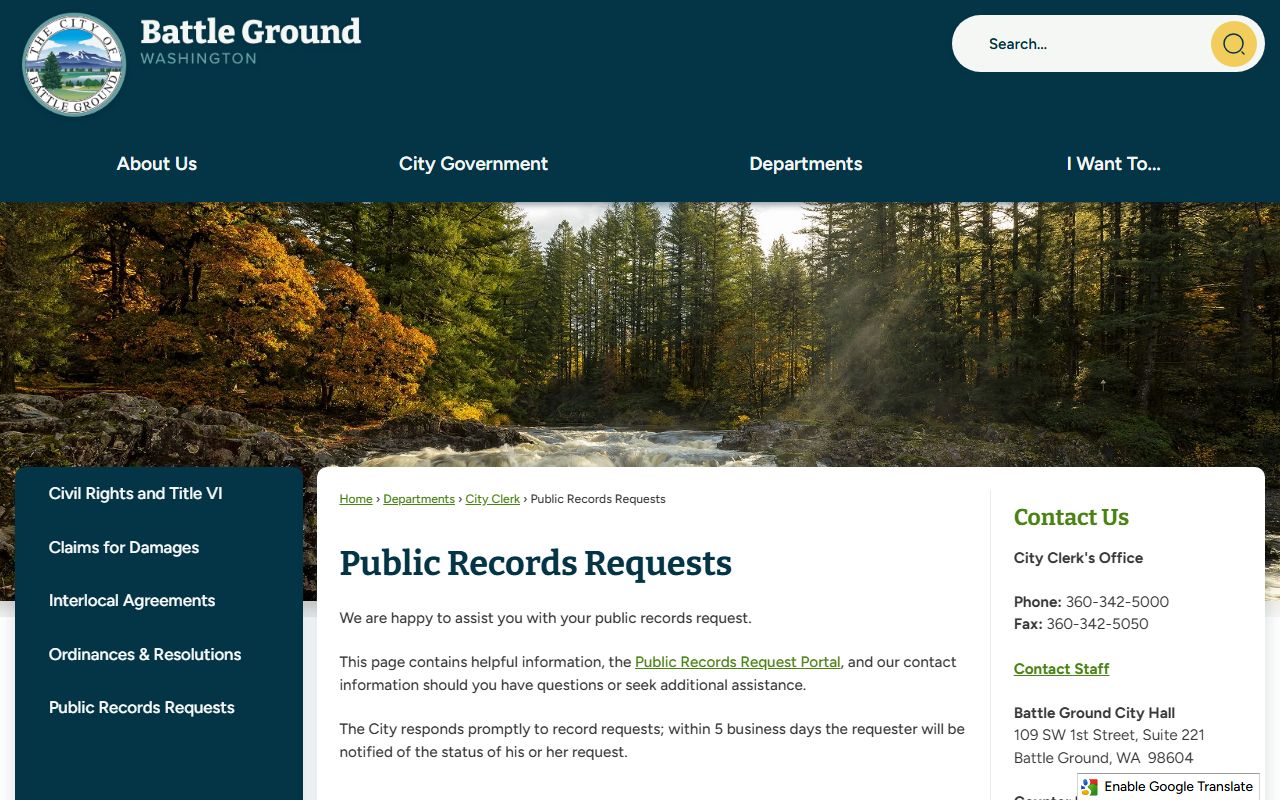Click the Battle Ground site title text
Viewport: 1280px width, 800px height.
(x=251, y=32)
